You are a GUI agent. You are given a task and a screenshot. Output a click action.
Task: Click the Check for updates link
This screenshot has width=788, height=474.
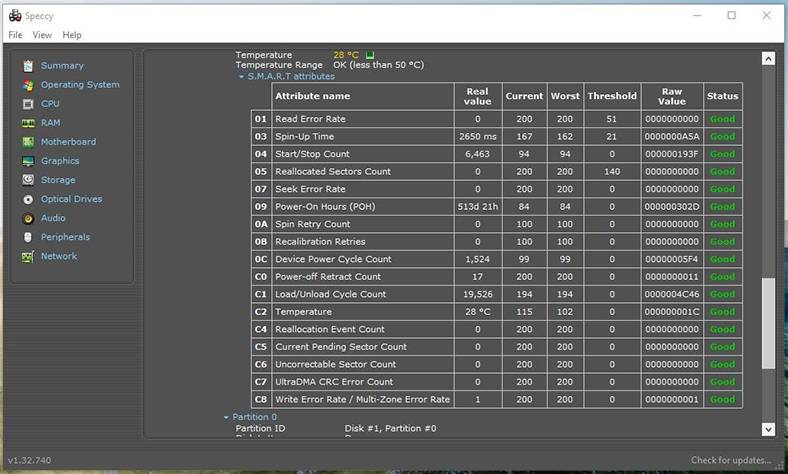click(x=731, y=460)
